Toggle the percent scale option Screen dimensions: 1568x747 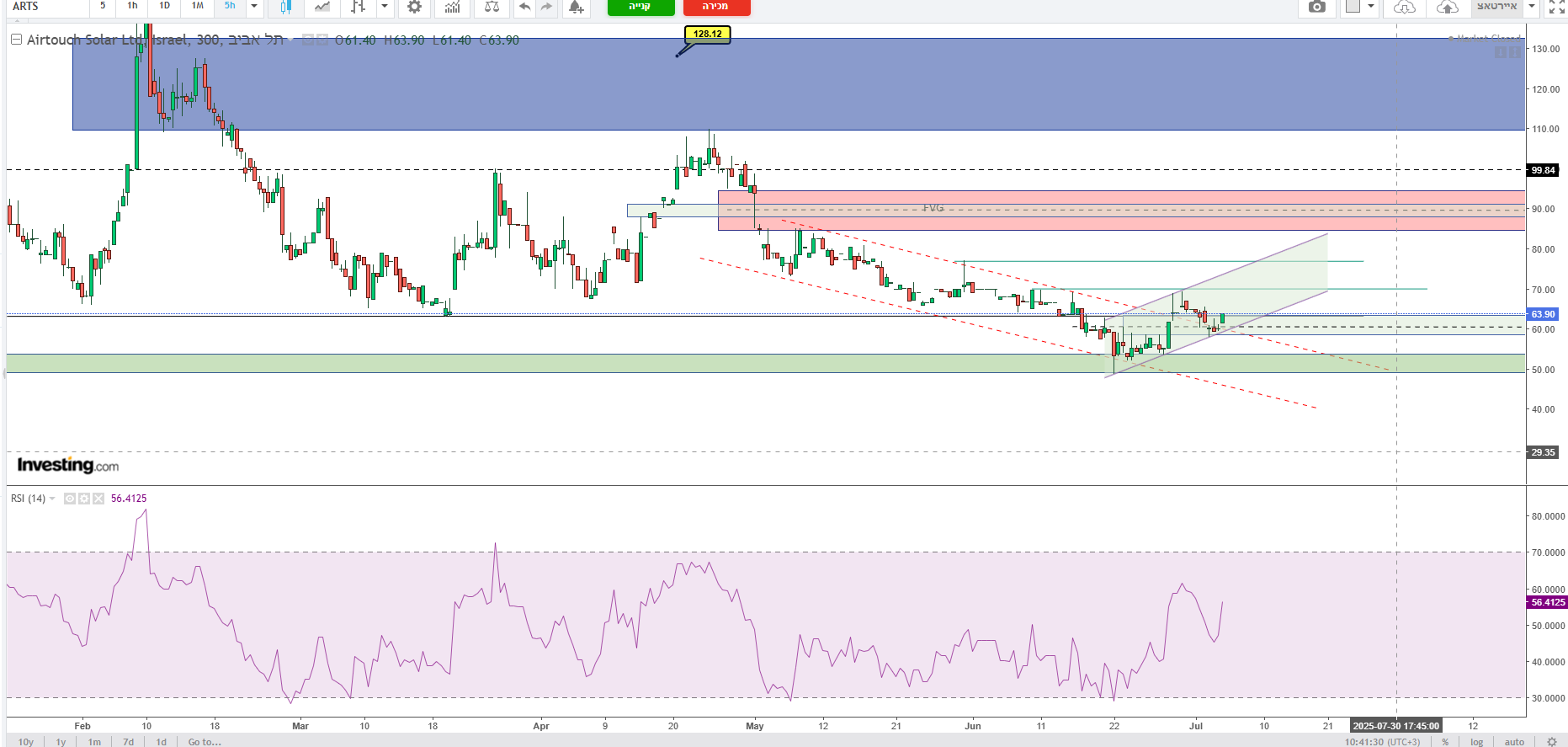pos(1445,742)
